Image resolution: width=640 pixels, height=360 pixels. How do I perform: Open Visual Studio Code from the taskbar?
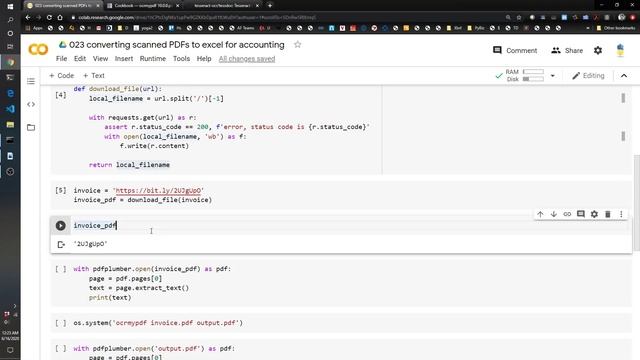click(10, 109)
